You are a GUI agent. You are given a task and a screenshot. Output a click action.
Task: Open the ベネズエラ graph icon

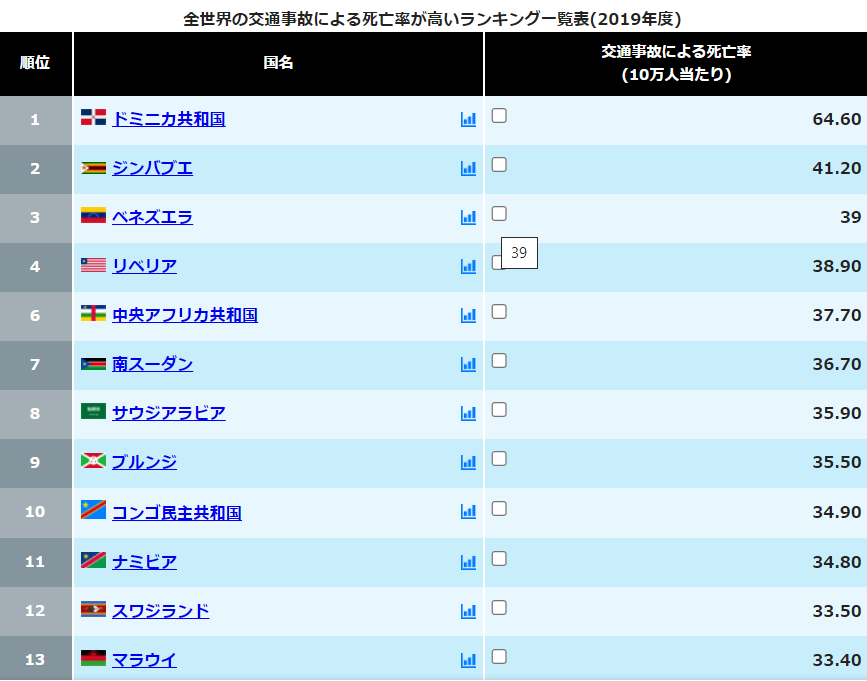click(x=468, y=217)
